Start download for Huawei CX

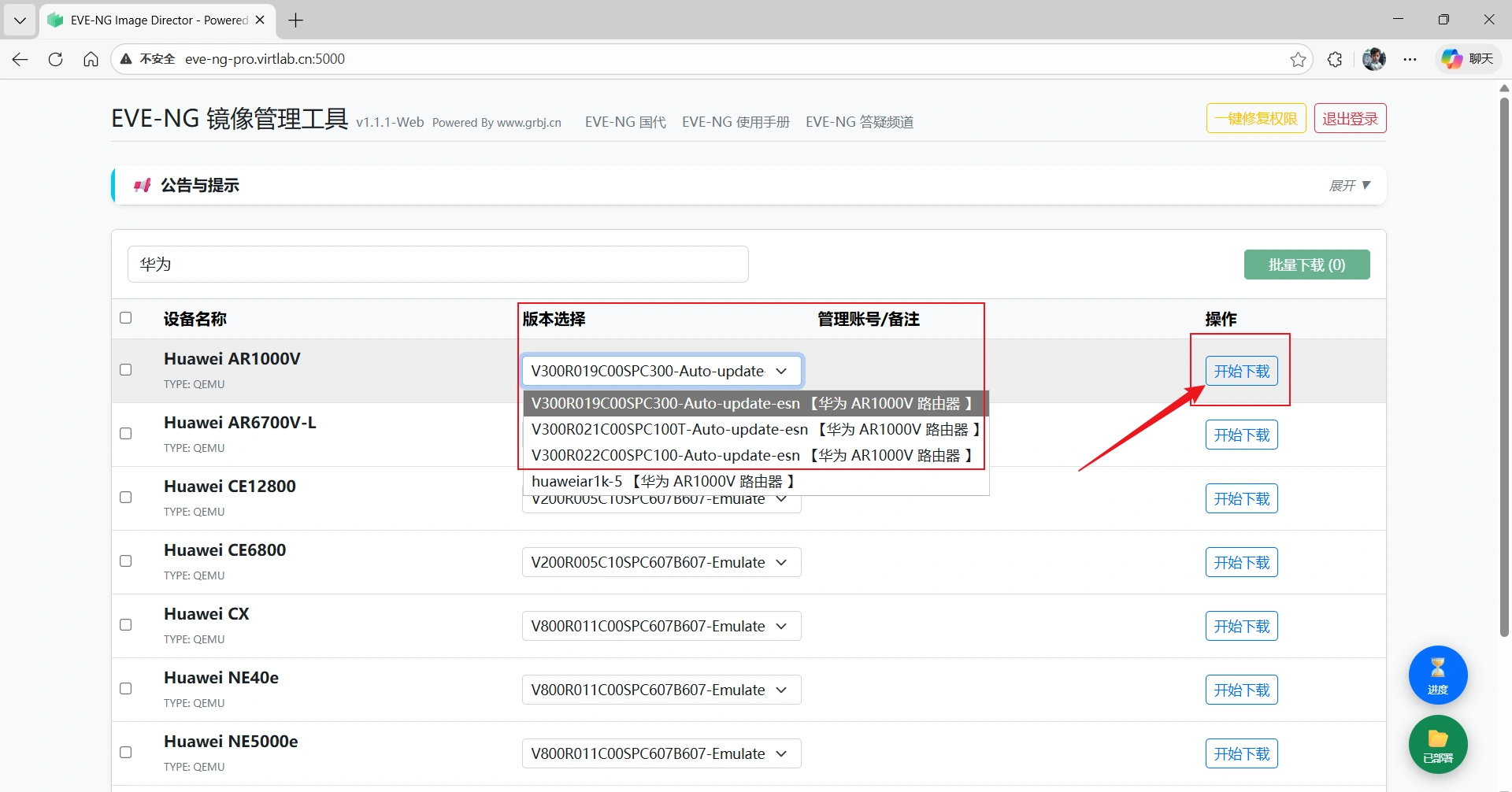(1241, 626)
